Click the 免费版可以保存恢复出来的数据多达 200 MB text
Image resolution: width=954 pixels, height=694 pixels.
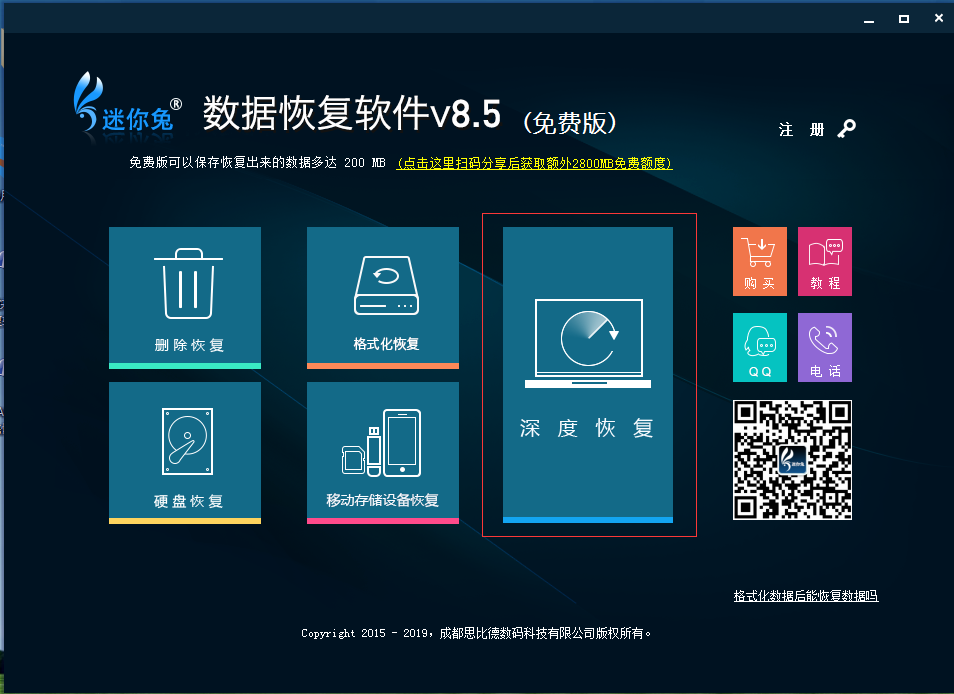pos(257,162)
